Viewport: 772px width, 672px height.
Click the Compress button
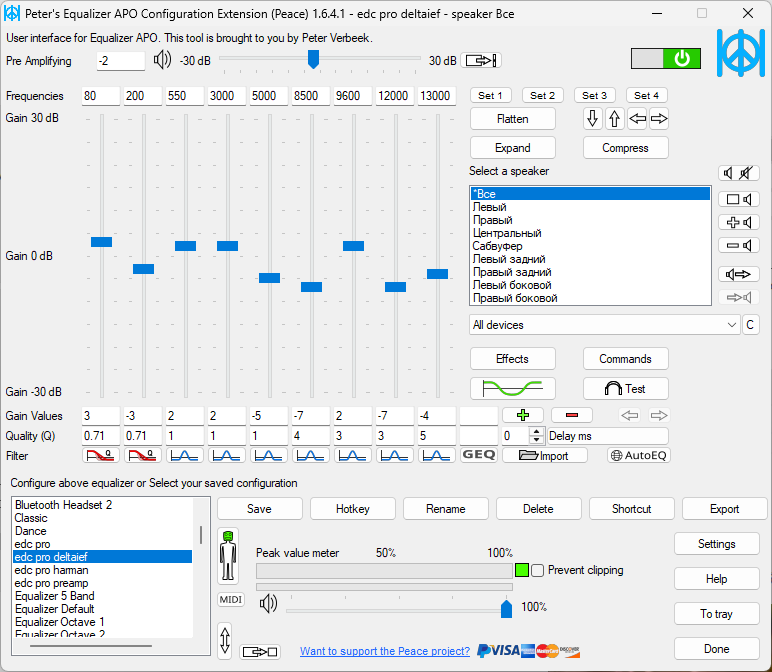(x=625, y=148)
